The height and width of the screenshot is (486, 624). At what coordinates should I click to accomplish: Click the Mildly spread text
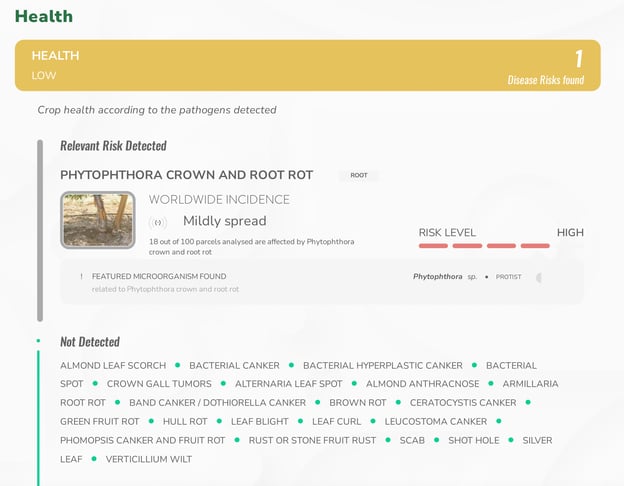[225, 221]
